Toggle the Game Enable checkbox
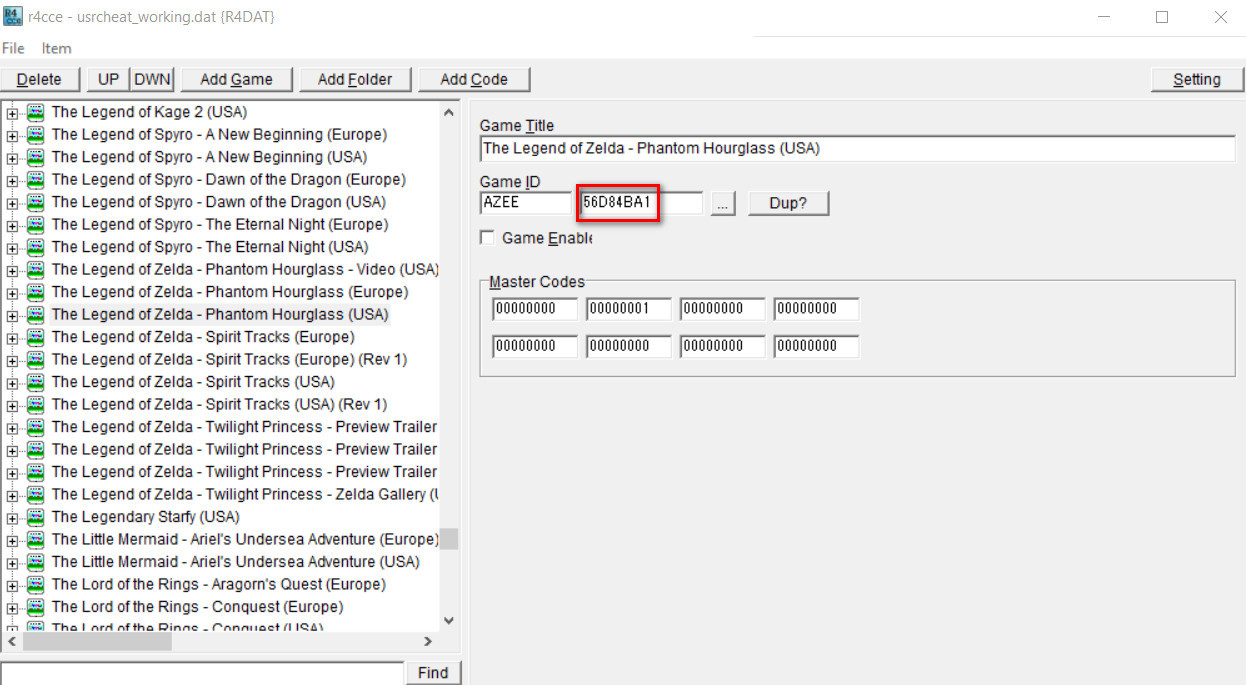Viewport: 1246px width, 685px height. (487, 238)
